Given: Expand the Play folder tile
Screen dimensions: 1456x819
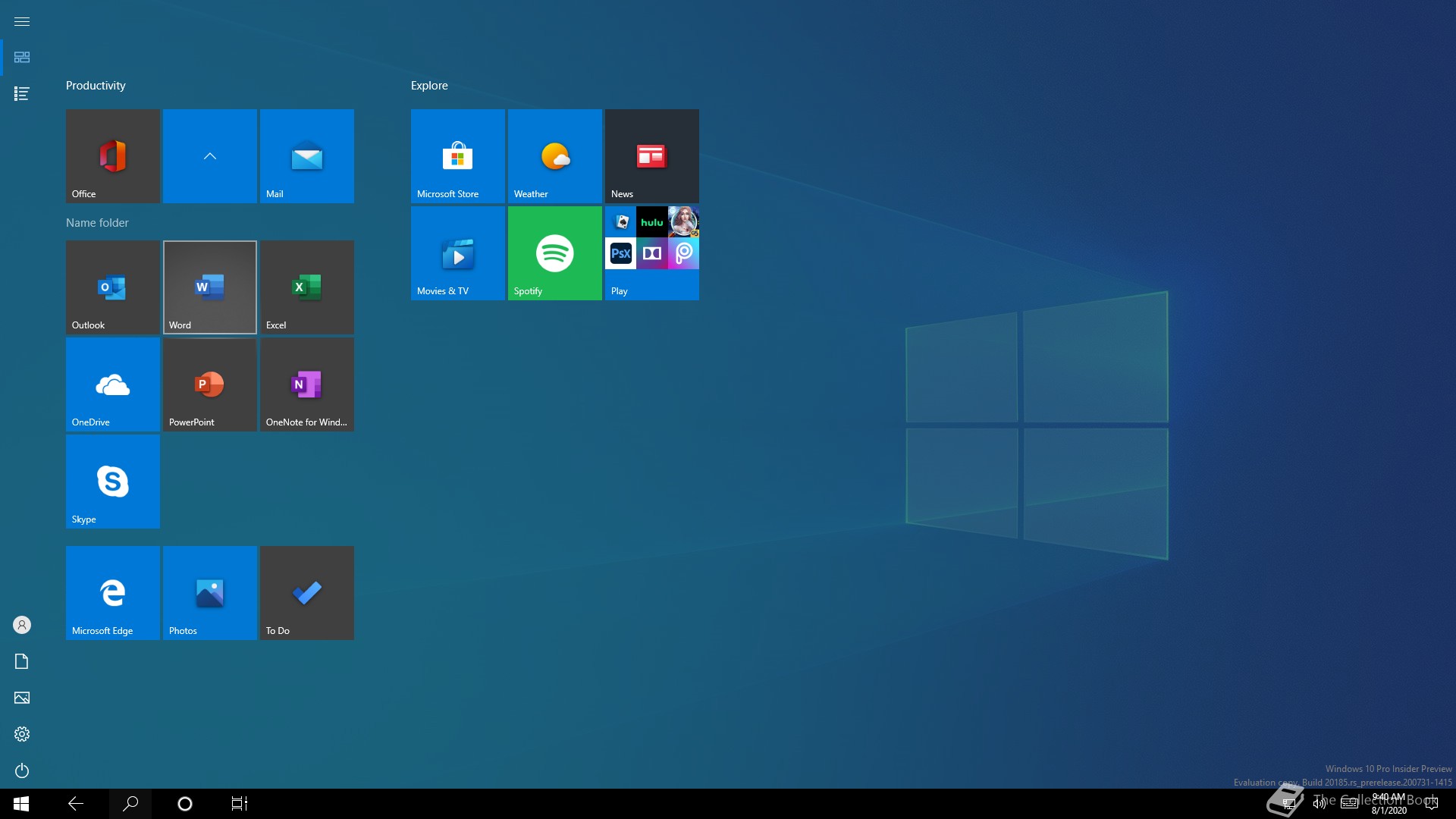Looking at the screenshot, I should [x=651, y=253].
